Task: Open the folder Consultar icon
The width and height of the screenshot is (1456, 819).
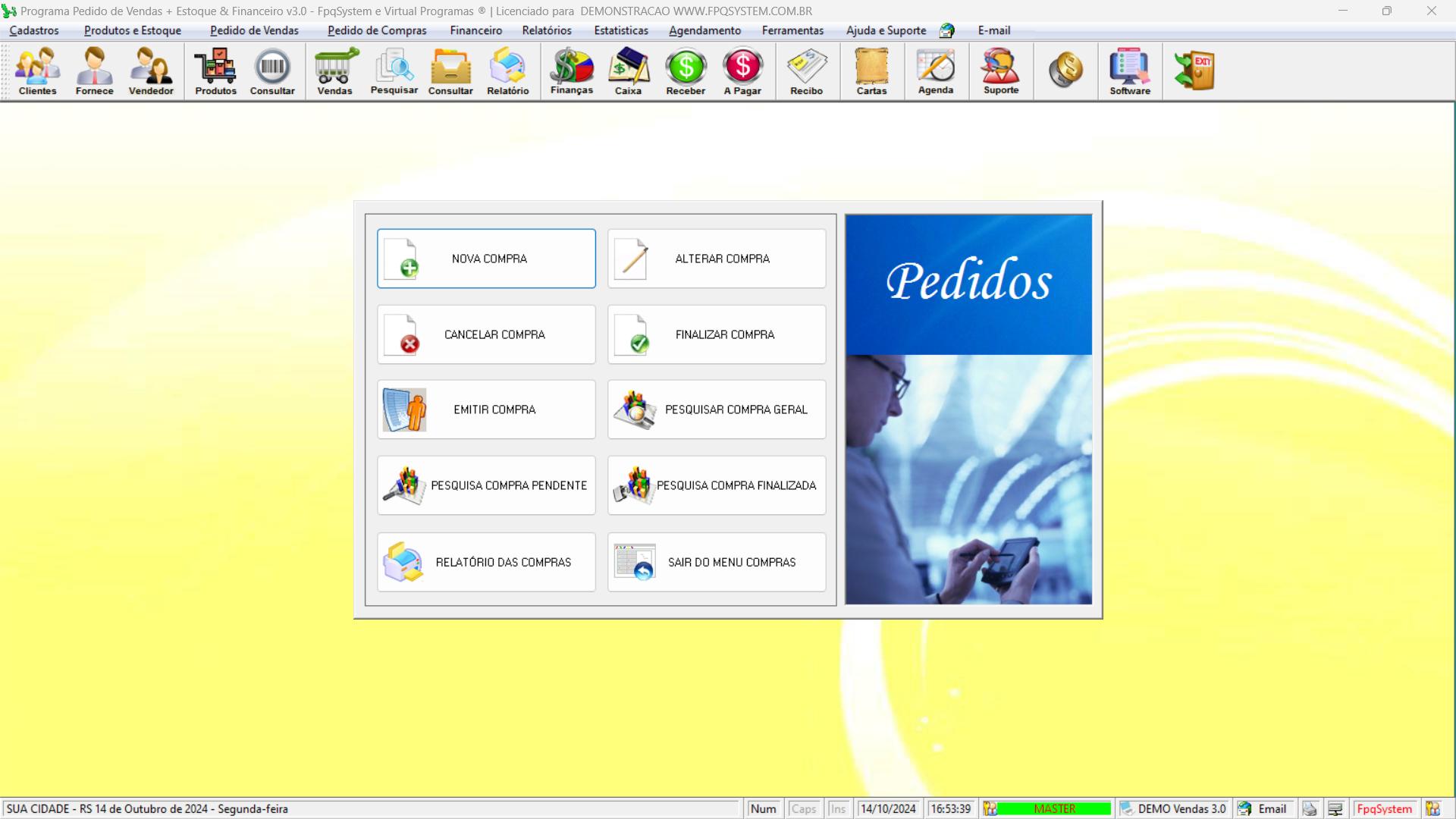Action: click(x=450, y=71)
